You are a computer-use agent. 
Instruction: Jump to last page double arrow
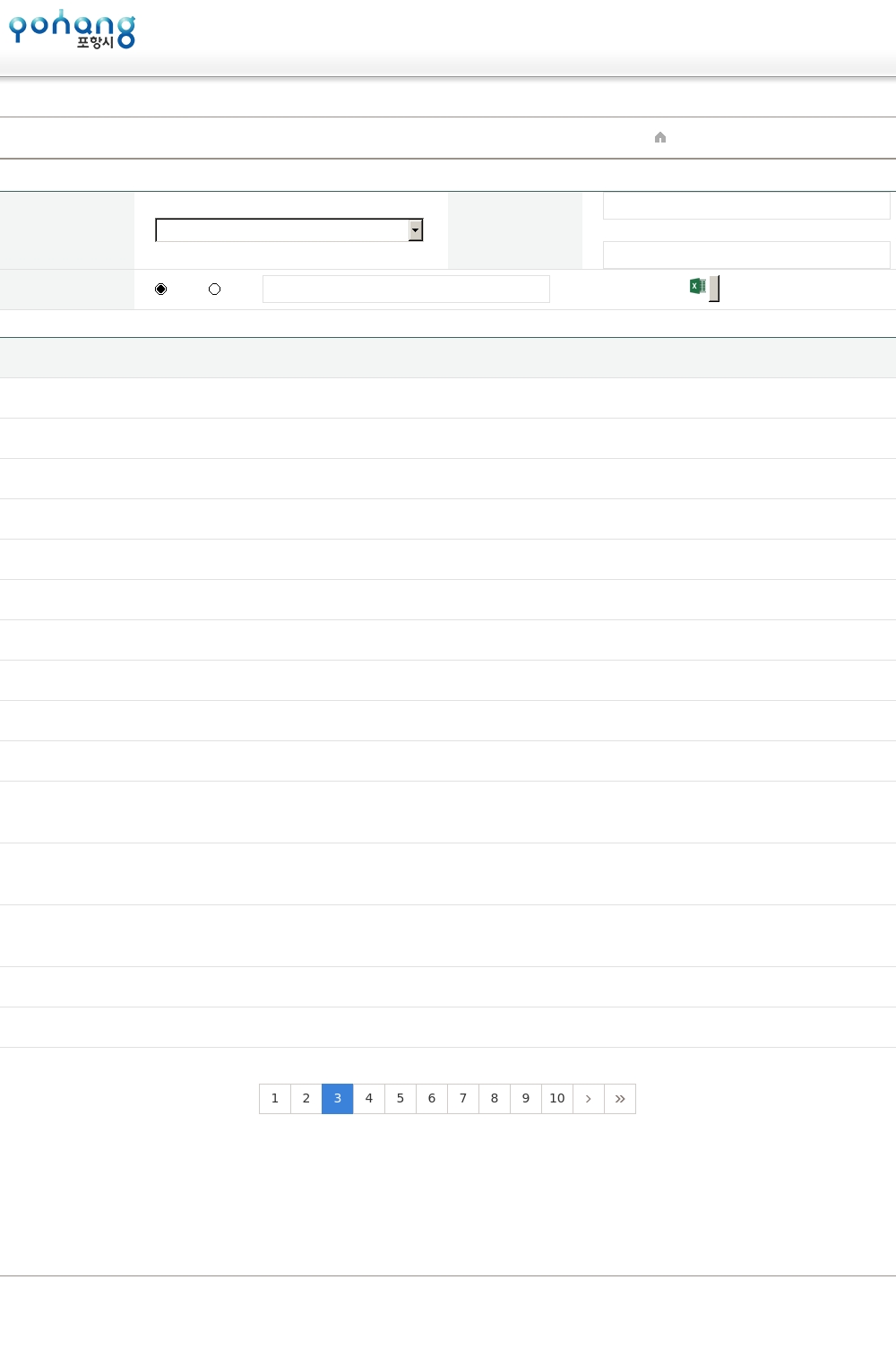(620, 1099)
